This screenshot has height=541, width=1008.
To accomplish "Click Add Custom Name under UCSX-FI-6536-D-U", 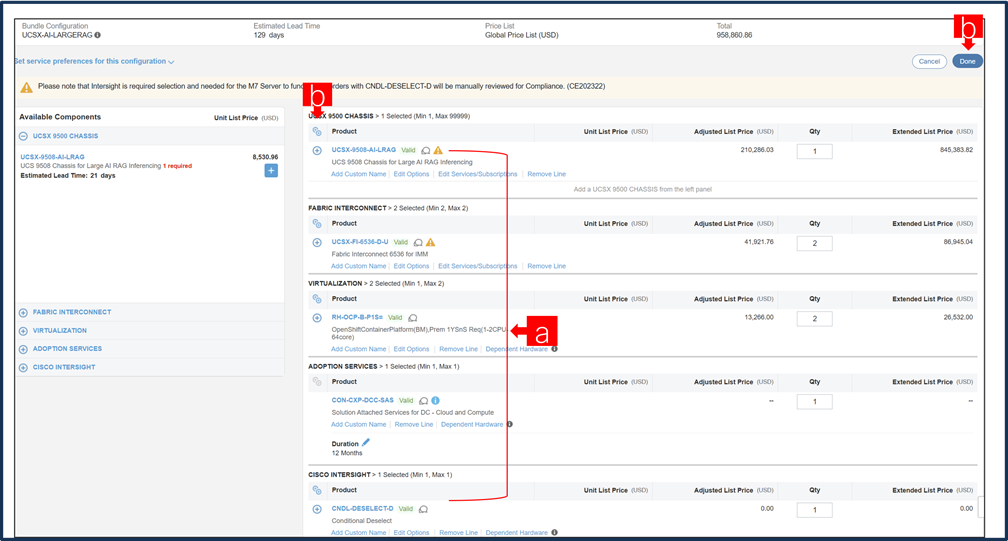I will coord(359,266).
